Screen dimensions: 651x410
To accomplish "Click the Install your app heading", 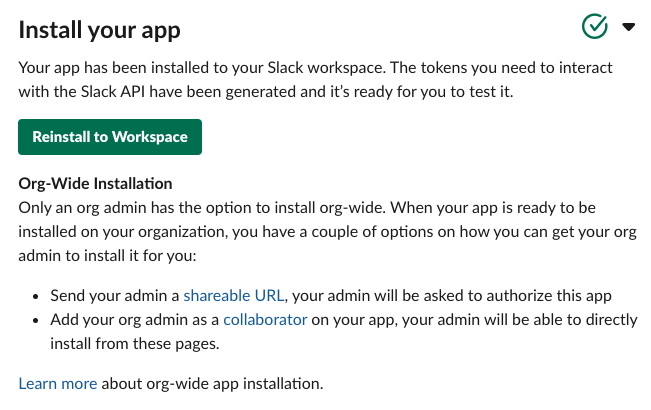I will pos(100,30).
